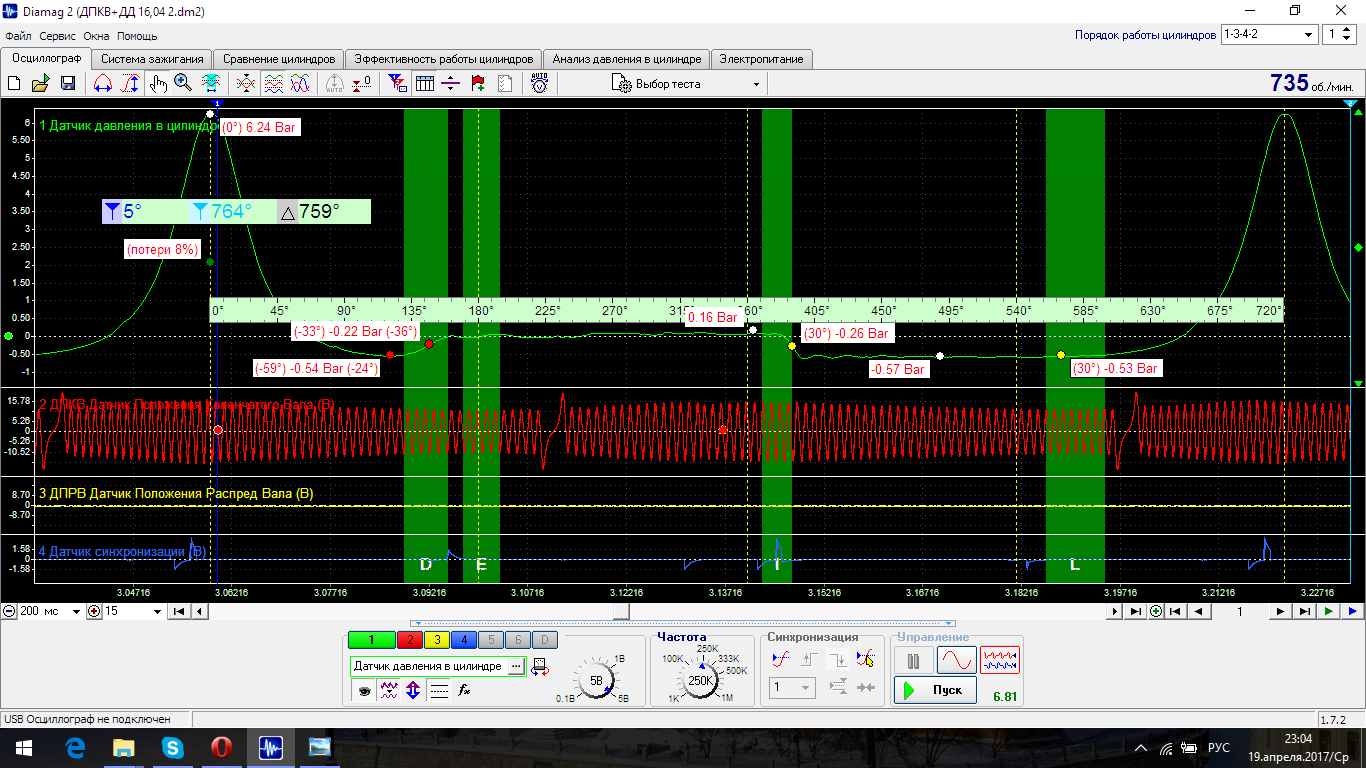Show the table grid view icon
The width and height of the screenshot is (1366, 768).
click(x=424, y=84)
